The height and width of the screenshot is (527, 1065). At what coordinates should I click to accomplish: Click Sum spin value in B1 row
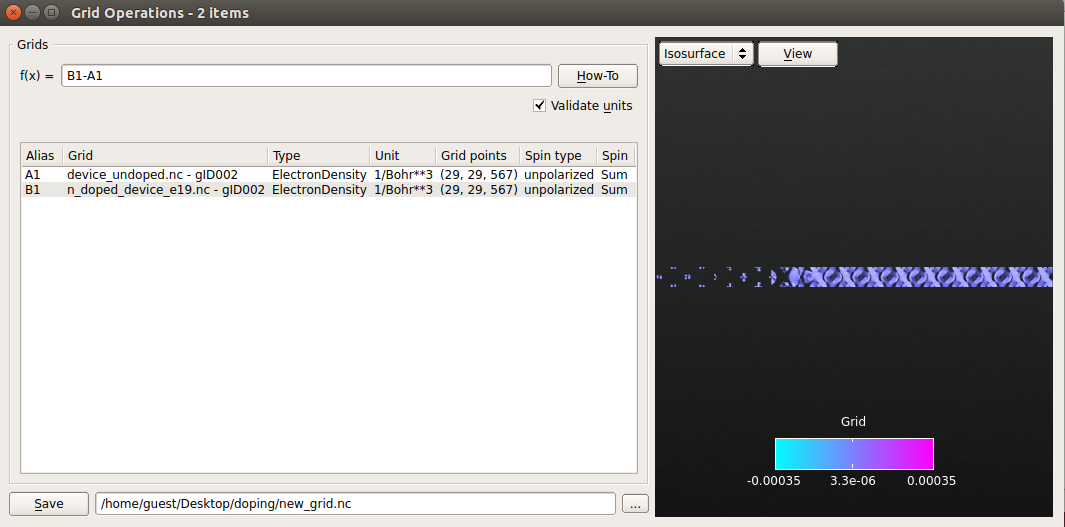614,189
